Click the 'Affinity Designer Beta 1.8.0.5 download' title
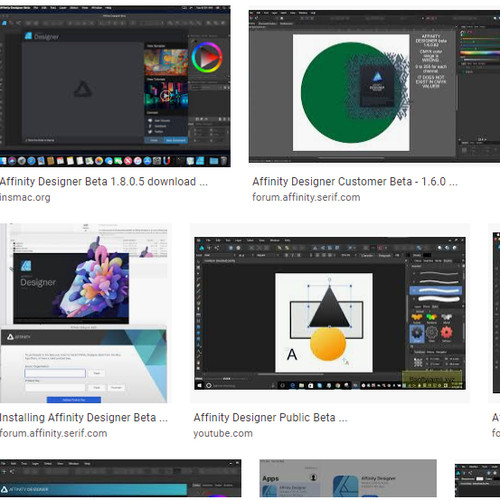 [104, 182]
